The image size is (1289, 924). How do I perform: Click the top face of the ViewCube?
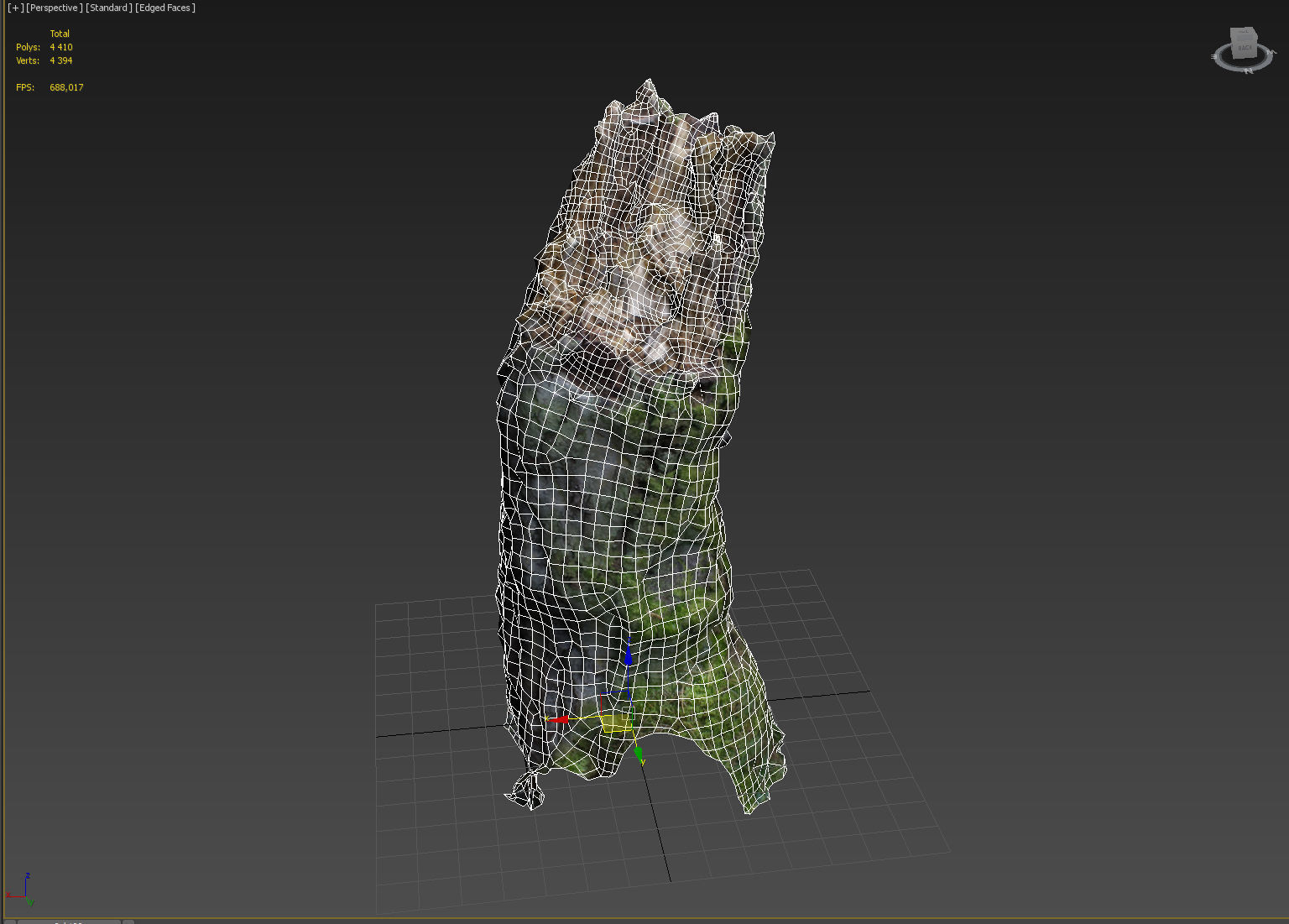[1245, 33]
